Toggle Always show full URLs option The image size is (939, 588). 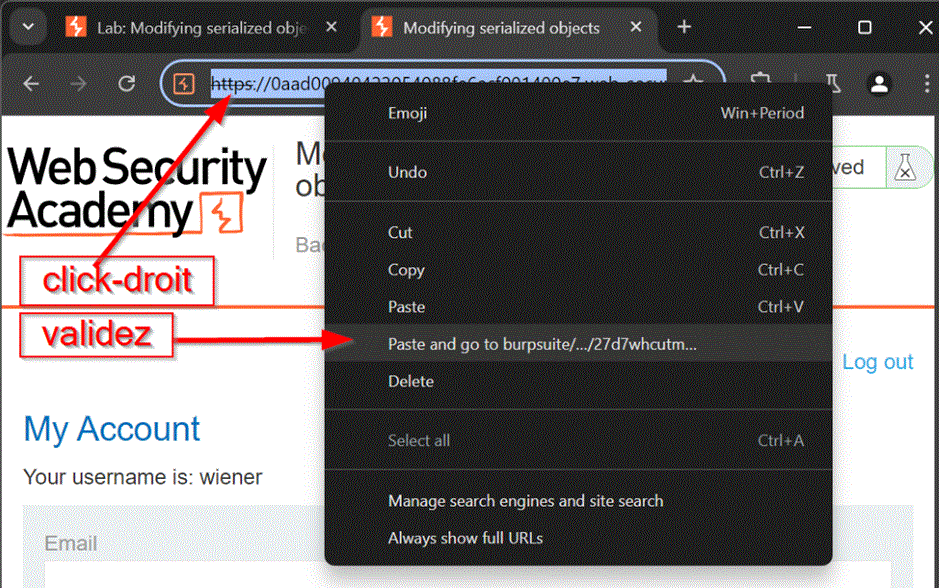[465, 538]
